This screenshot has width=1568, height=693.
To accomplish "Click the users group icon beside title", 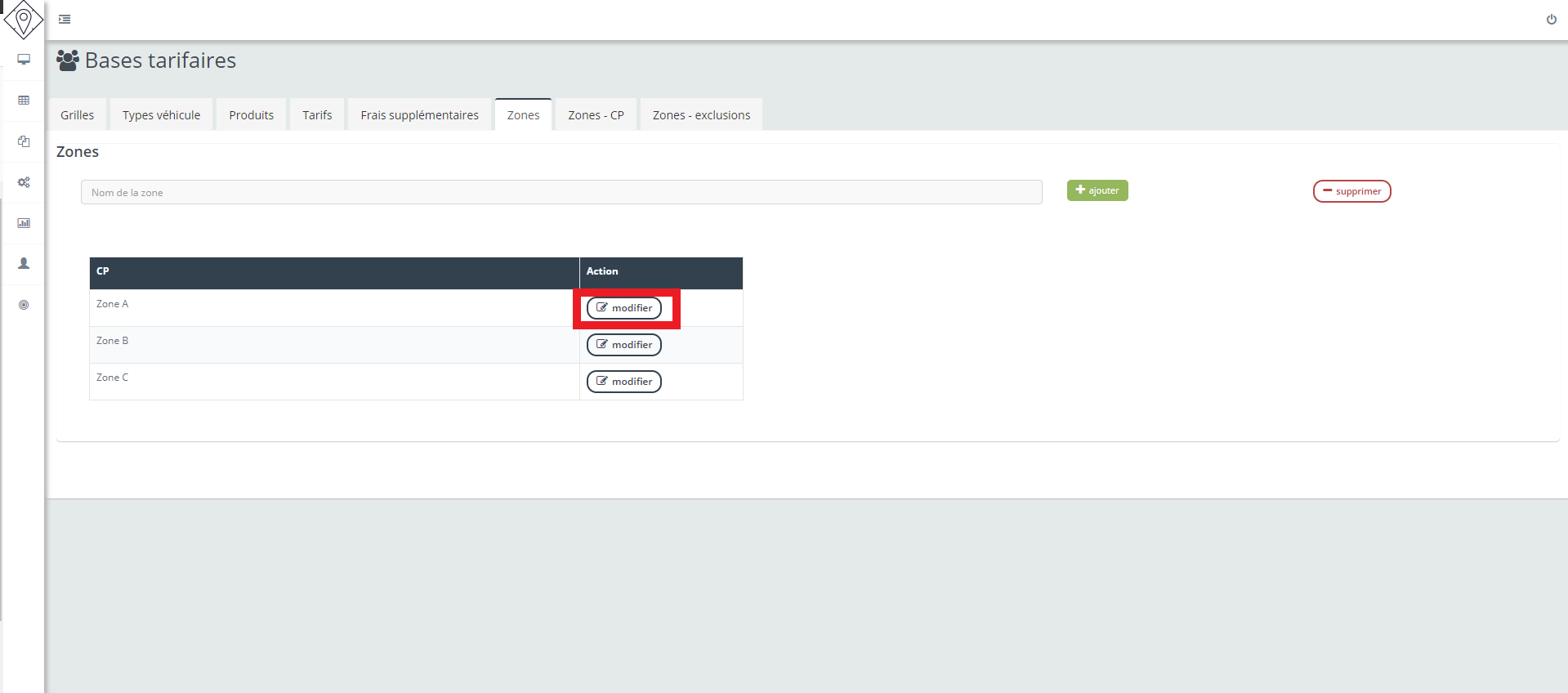I will click(68, 60).
